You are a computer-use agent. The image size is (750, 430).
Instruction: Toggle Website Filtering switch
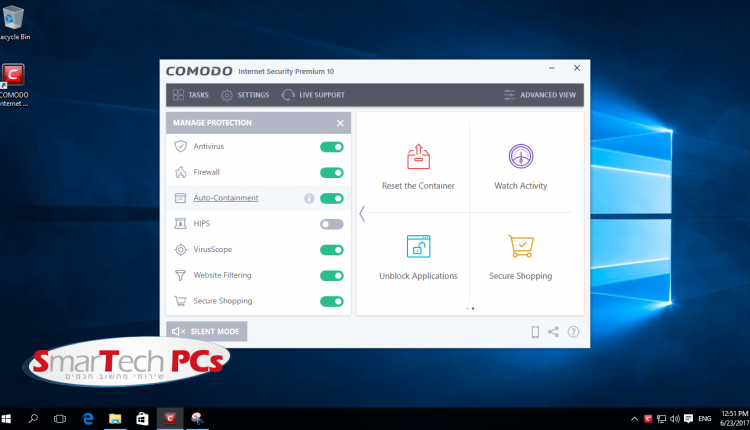tap(331, 276)
